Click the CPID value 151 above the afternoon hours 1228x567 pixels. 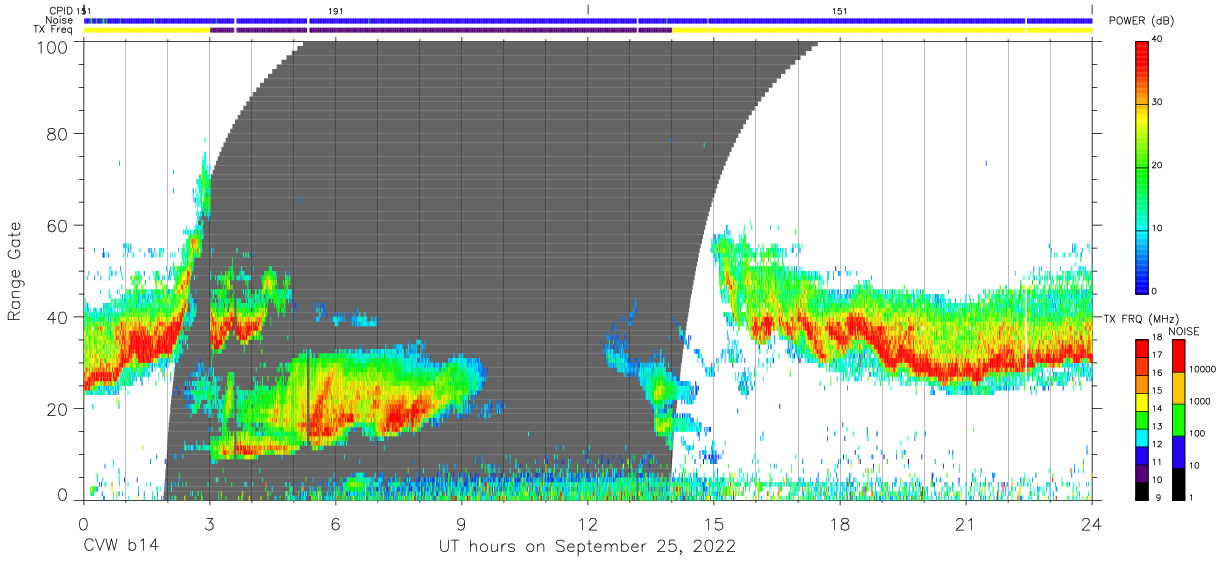(839, 10)
